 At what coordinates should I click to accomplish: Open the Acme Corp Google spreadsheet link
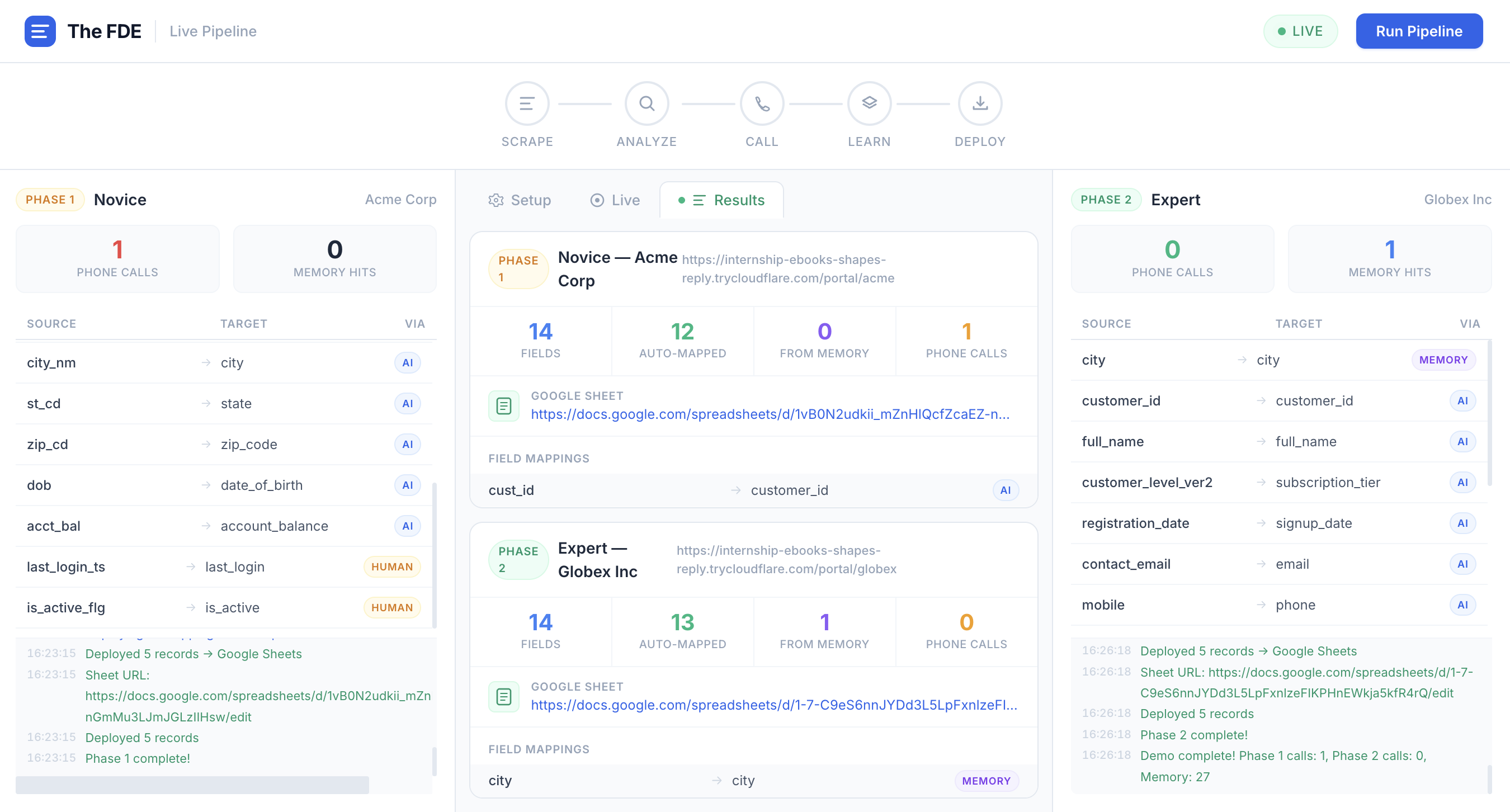pos(770,414)
